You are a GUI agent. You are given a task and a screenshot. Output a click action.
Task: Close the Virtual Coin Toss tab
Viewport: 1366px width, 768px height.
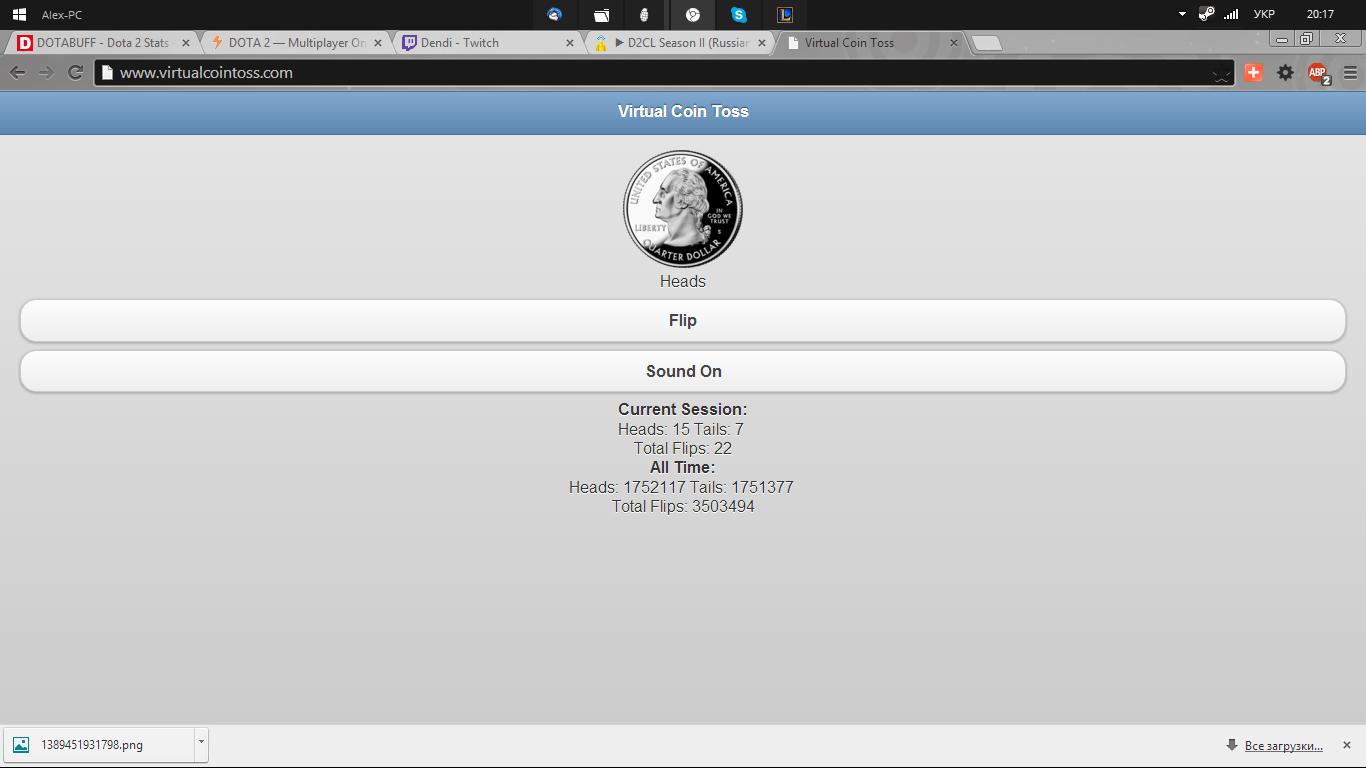954,43
